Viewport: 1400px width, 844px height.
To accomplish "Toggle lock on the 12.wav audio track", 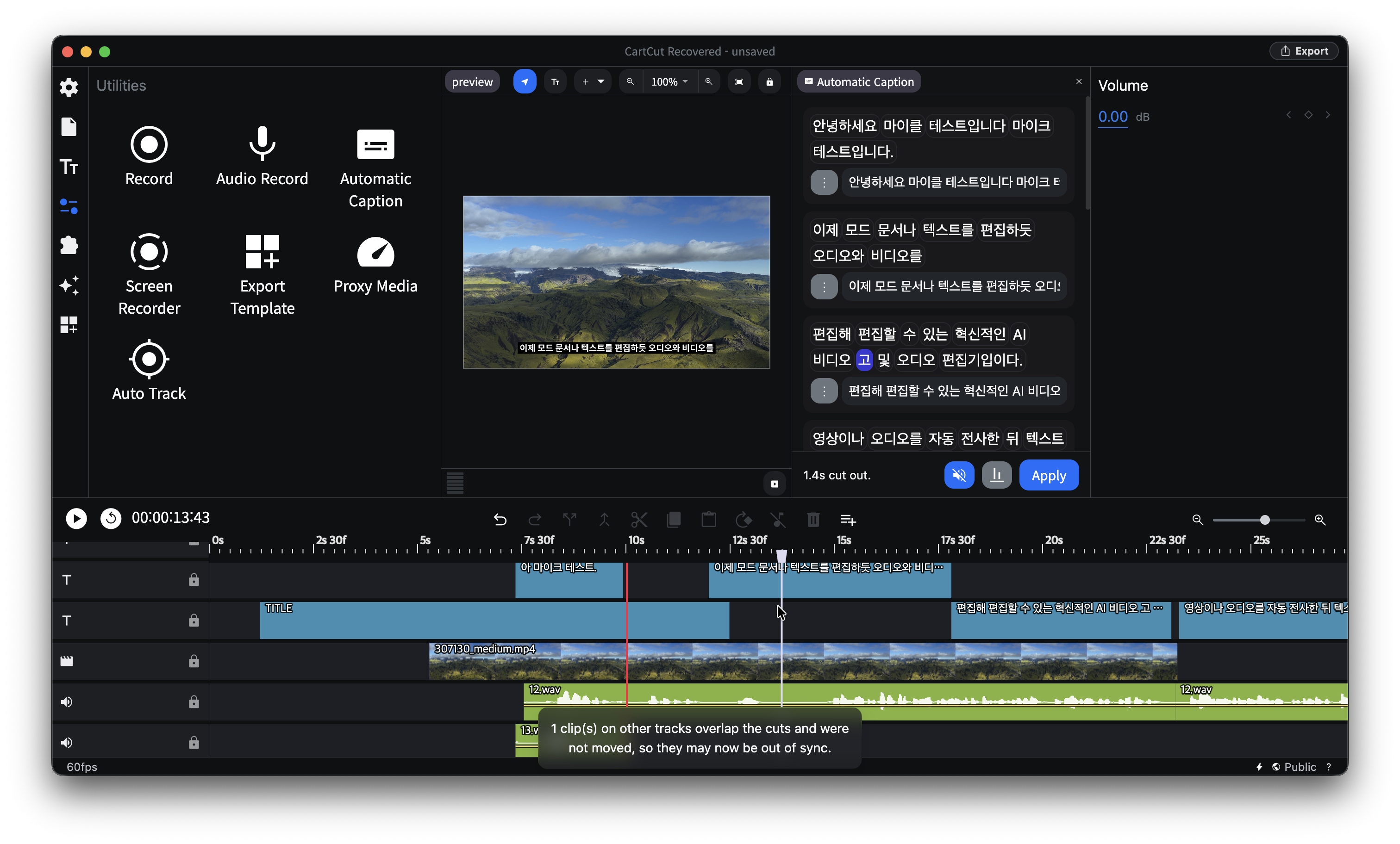I will [x=194, y=702].
